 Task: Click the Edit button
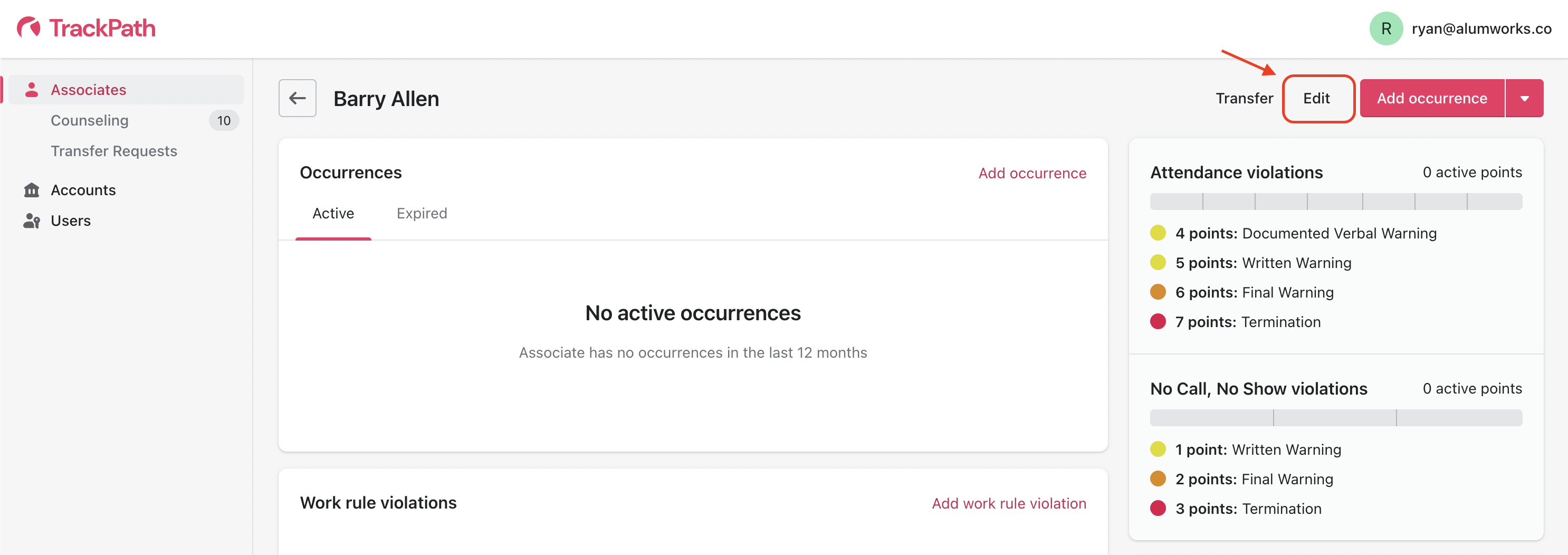1316,98
